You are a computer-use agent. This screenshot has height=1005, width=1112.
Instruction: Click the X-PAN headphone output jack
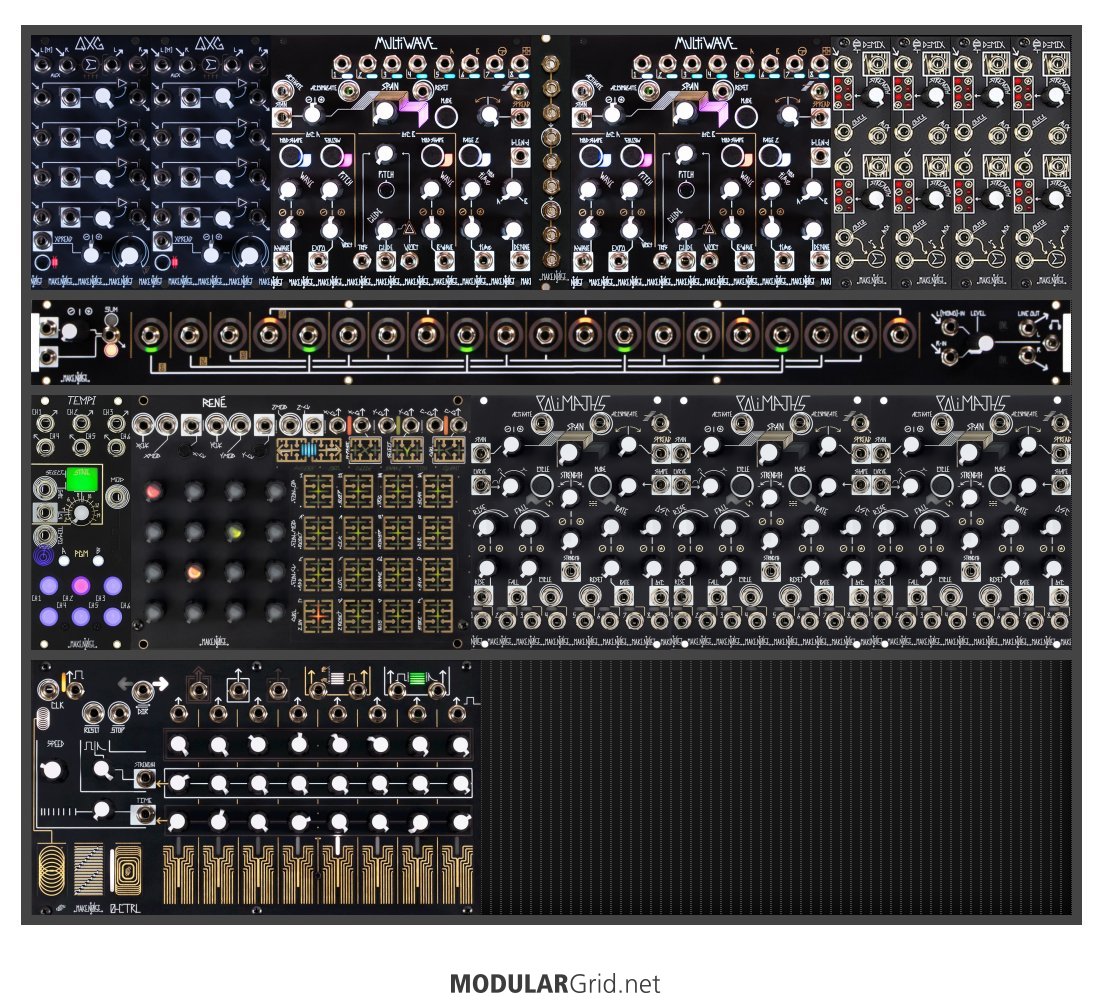1051,343
